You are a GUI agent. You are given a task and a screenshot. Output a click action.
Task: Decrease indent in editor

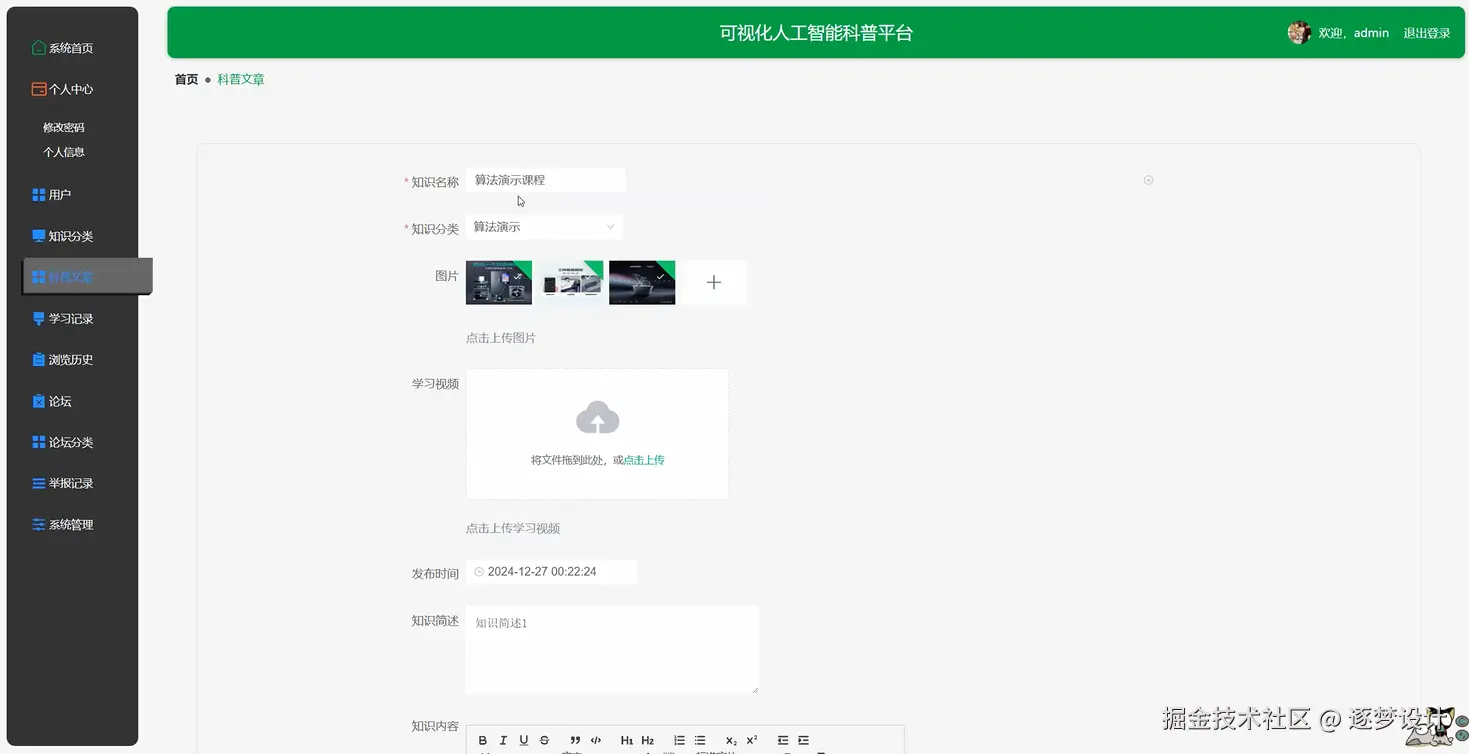point(783,740)
